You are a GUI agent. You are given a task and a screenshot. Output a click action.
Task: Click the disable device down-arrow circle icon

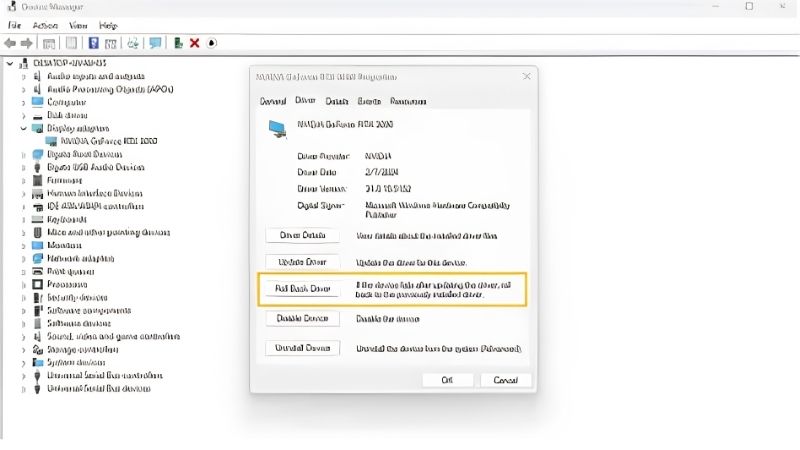tap(212, 43)
